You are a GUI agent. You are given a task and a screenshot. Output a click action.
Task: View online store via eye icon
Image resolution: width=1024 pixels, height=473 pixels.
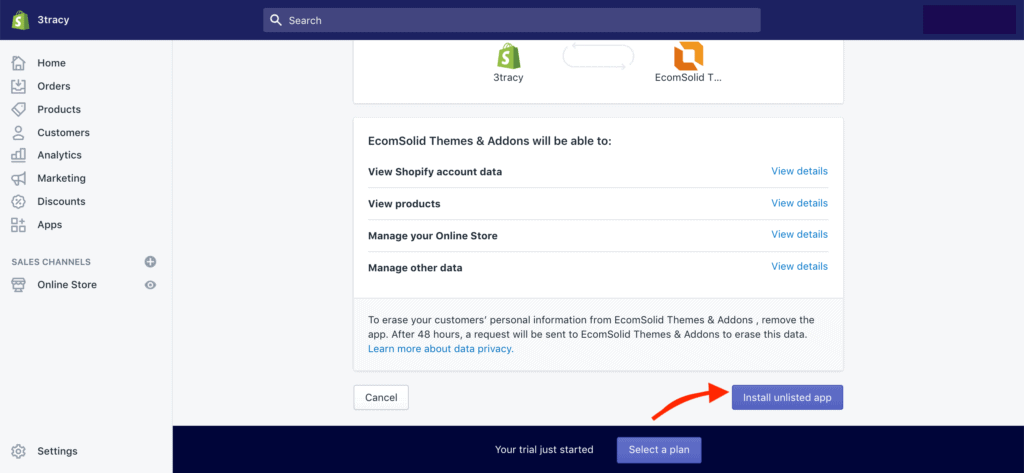150,285
